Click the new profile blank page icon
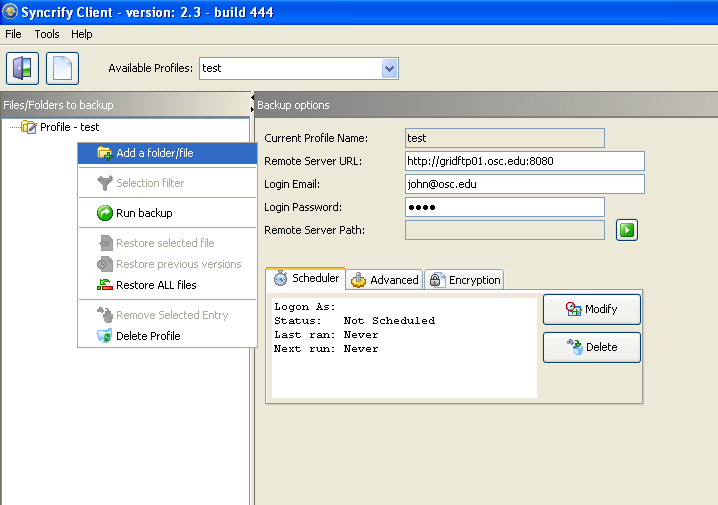This screenshot has height=505, width=718. click(62, 69)
